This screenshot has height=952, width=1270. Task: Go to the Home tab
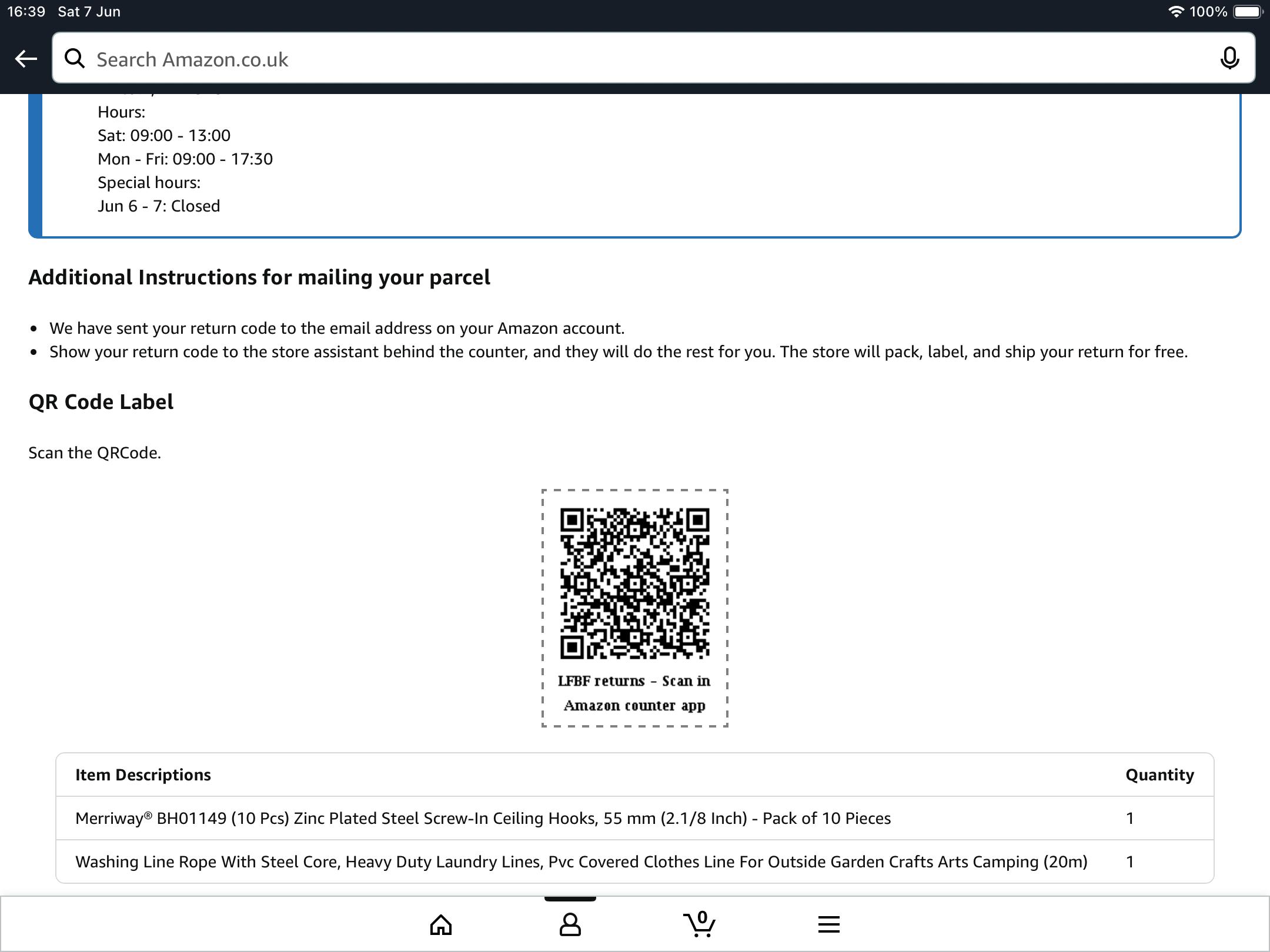(441, 925)
